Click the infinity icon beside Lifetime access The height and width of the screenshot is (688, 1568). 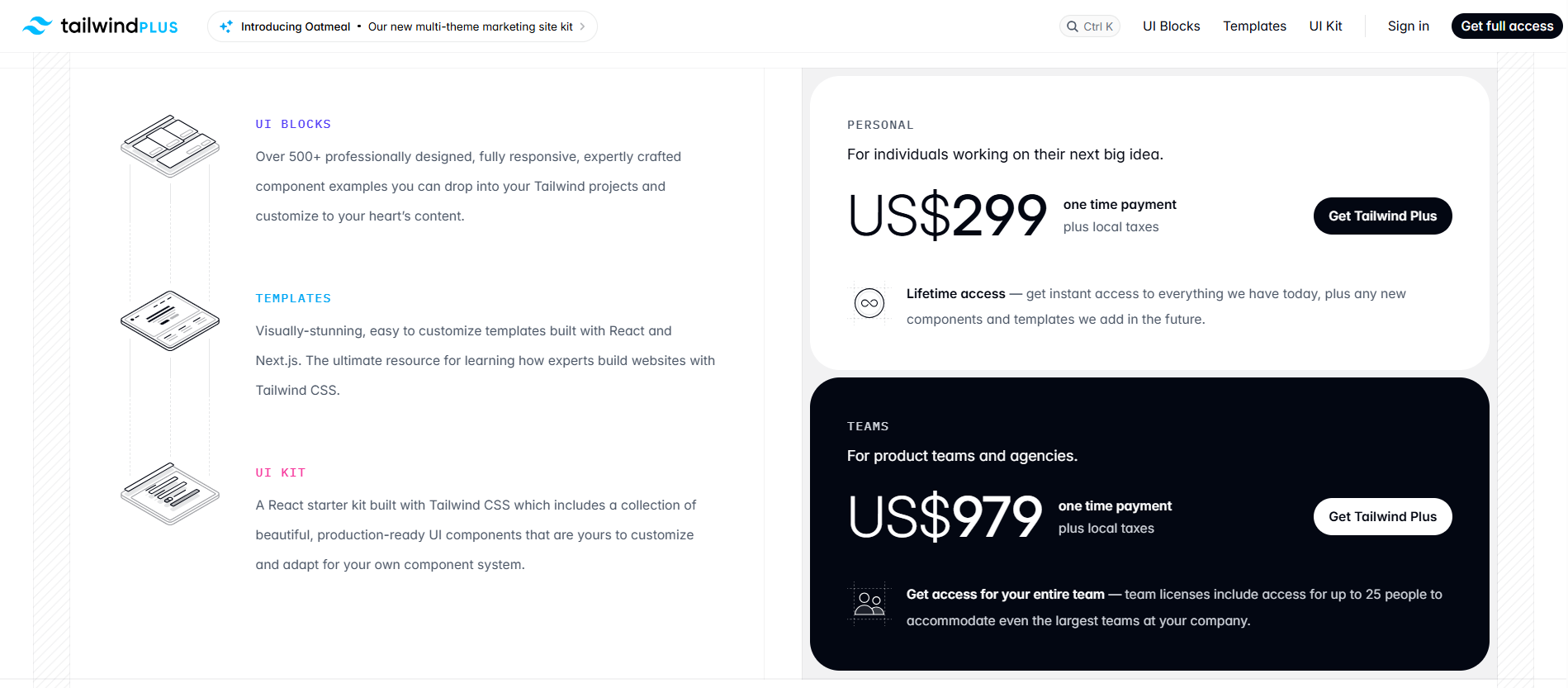(869, 303)
